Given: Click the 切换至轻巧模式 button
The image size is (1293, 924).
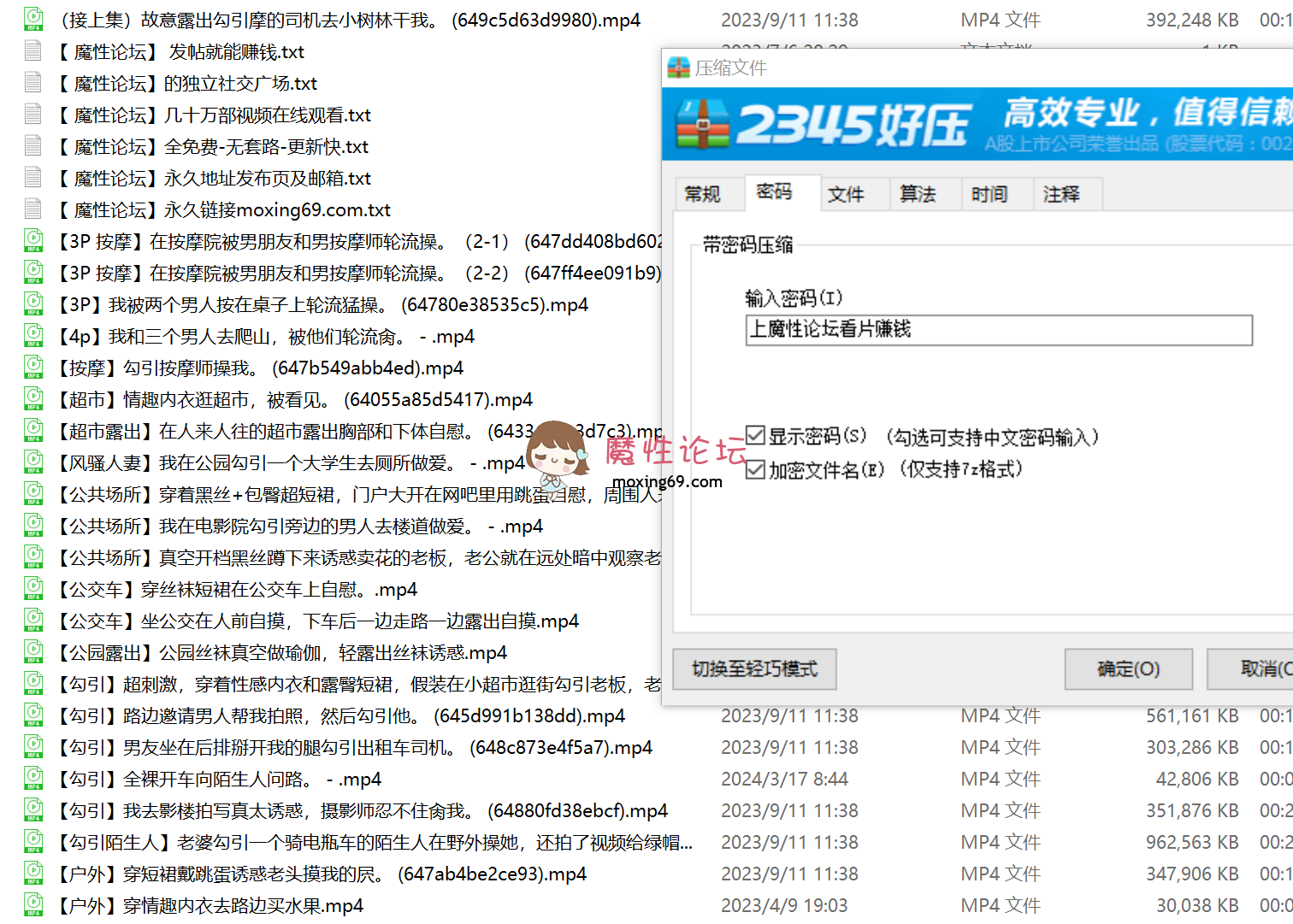Looking at the screenshot, I should (753, 668).
